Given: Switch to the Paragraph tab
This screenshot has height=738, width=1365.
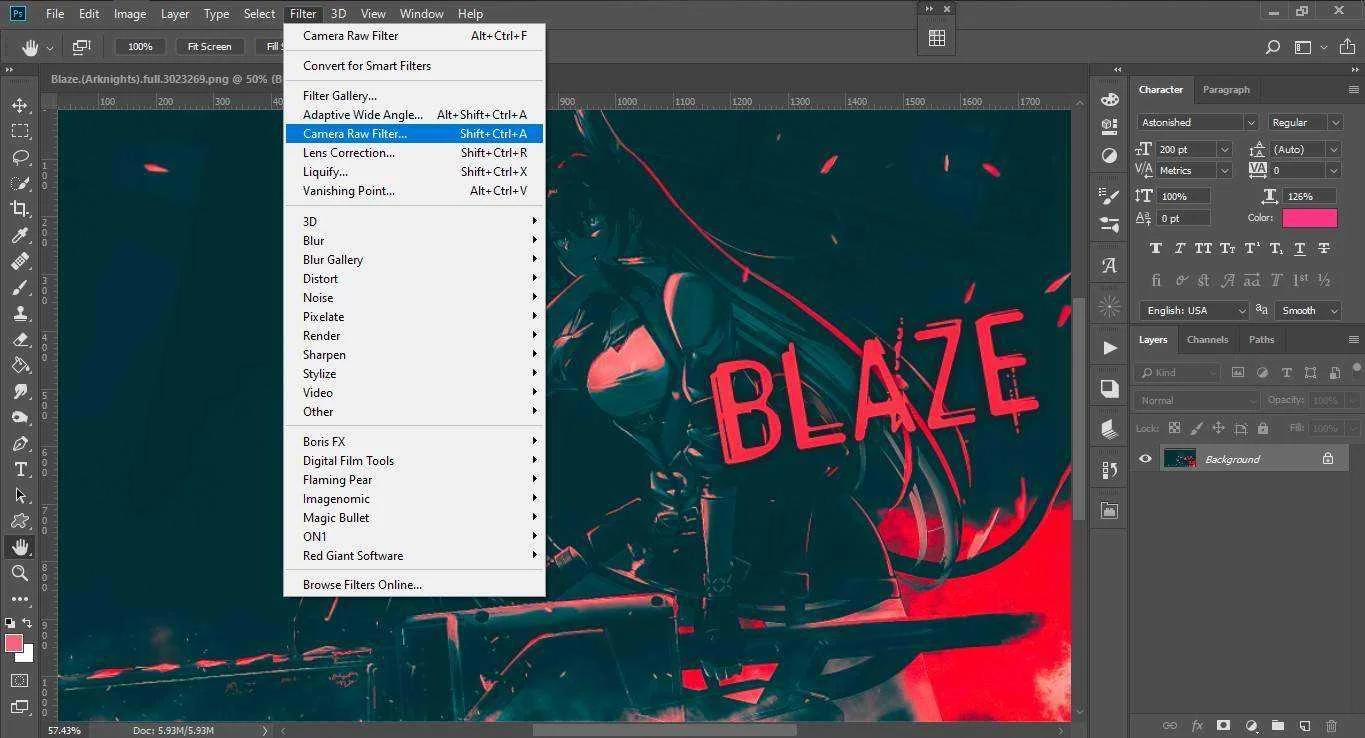Looking at the screenshot, I should (1226, 89).
